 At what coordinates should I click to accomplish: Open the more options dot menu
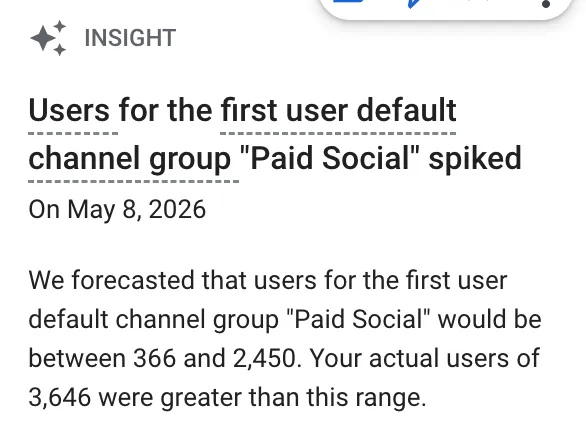coord(546,4)
